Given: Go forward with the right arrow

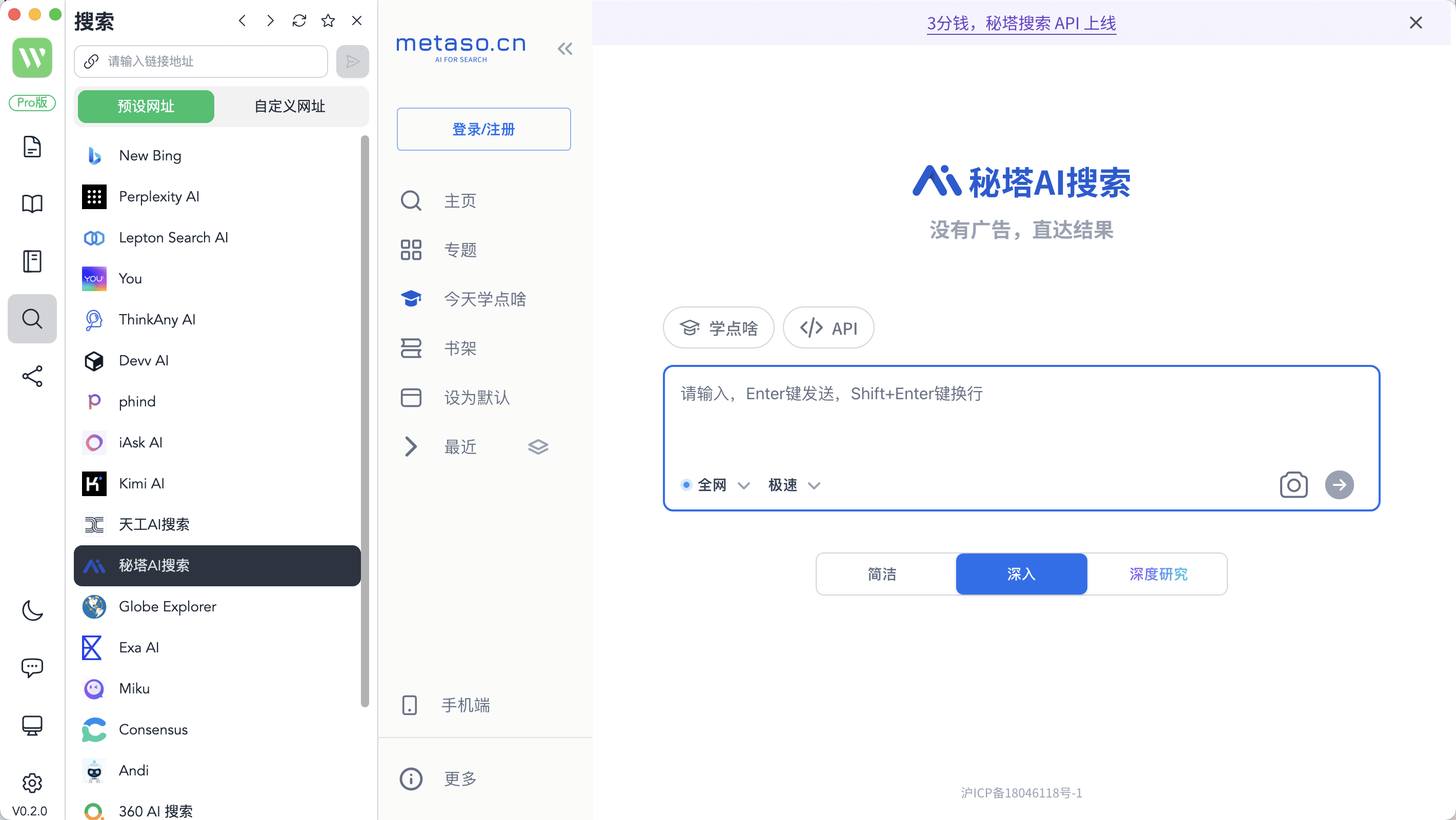Looking at the screenshot, I should (271, 21).
